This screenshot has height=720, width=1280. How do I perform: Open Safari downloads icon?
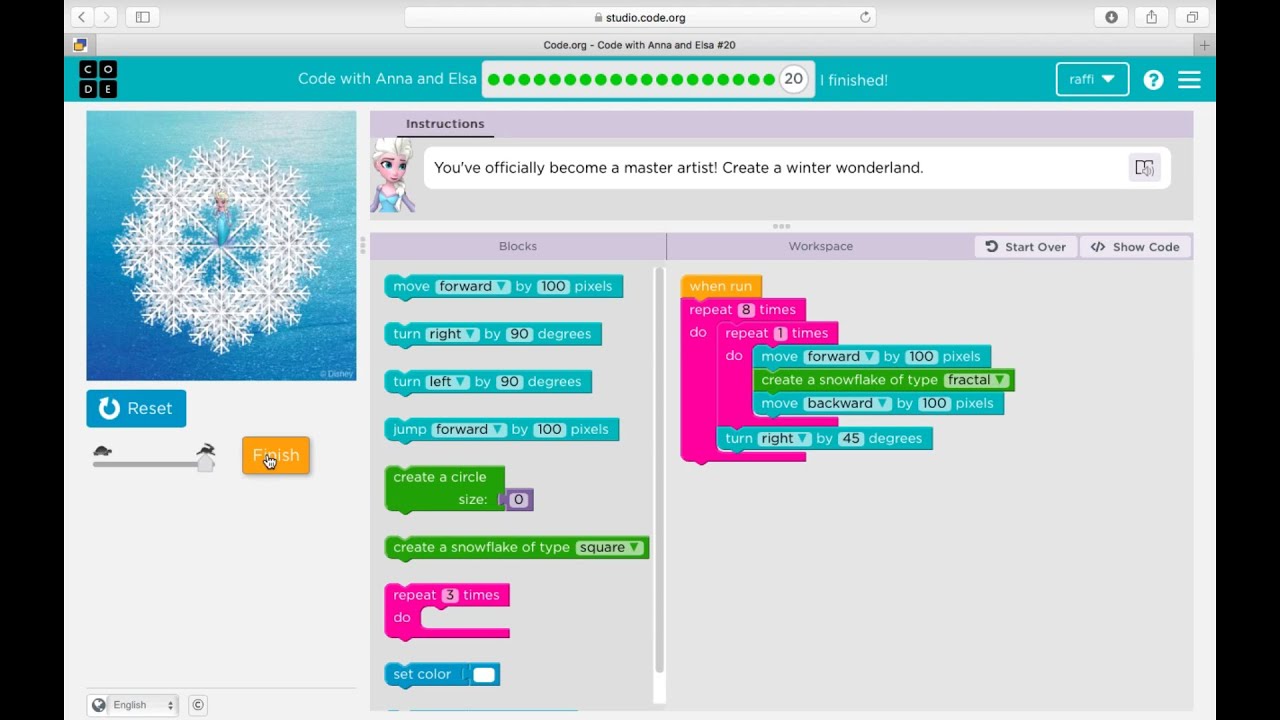coord(1111,17)
